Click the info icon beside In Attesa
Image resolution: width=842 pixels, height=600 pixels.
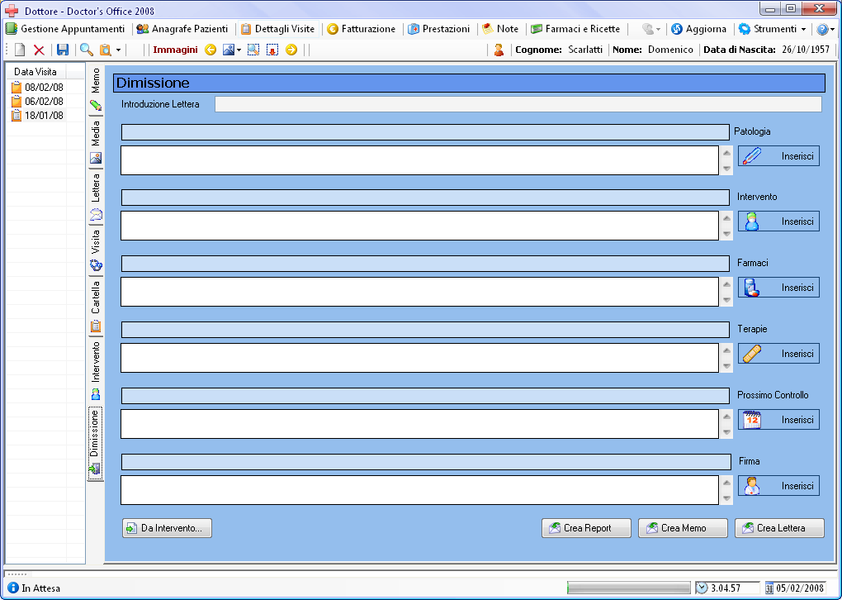click(13, 588)
